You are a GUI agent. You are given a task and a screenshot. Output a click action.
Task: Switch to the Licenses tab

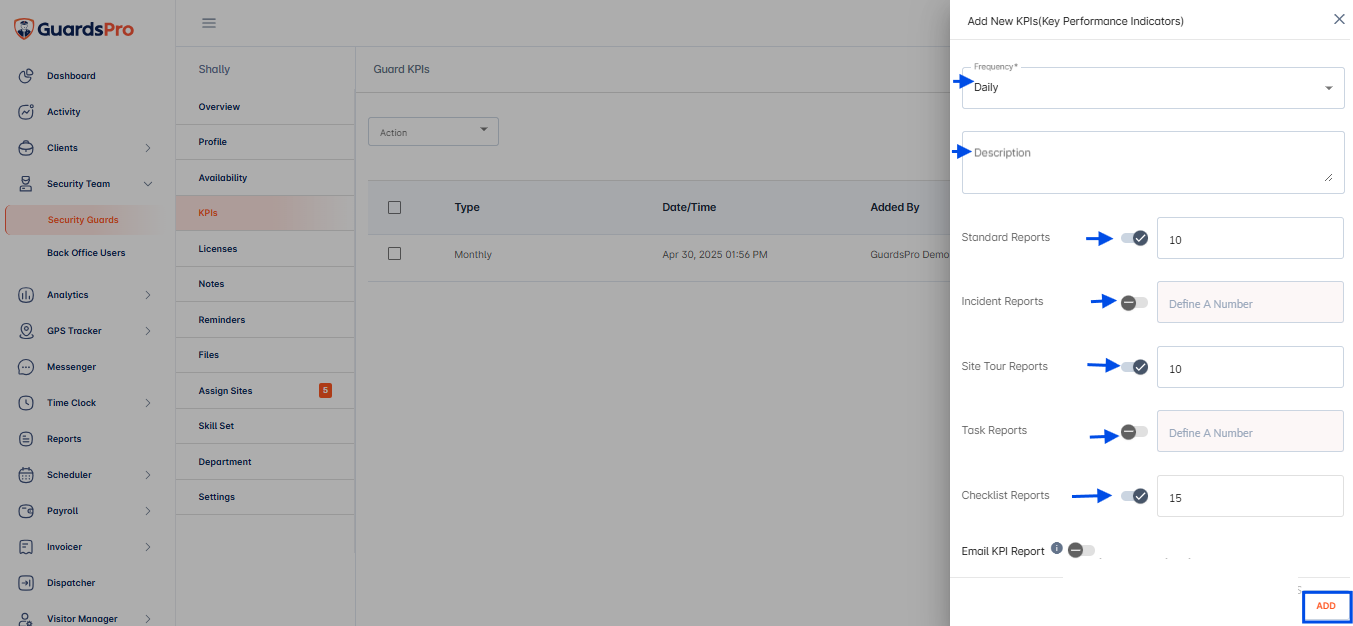click(218, 249)
